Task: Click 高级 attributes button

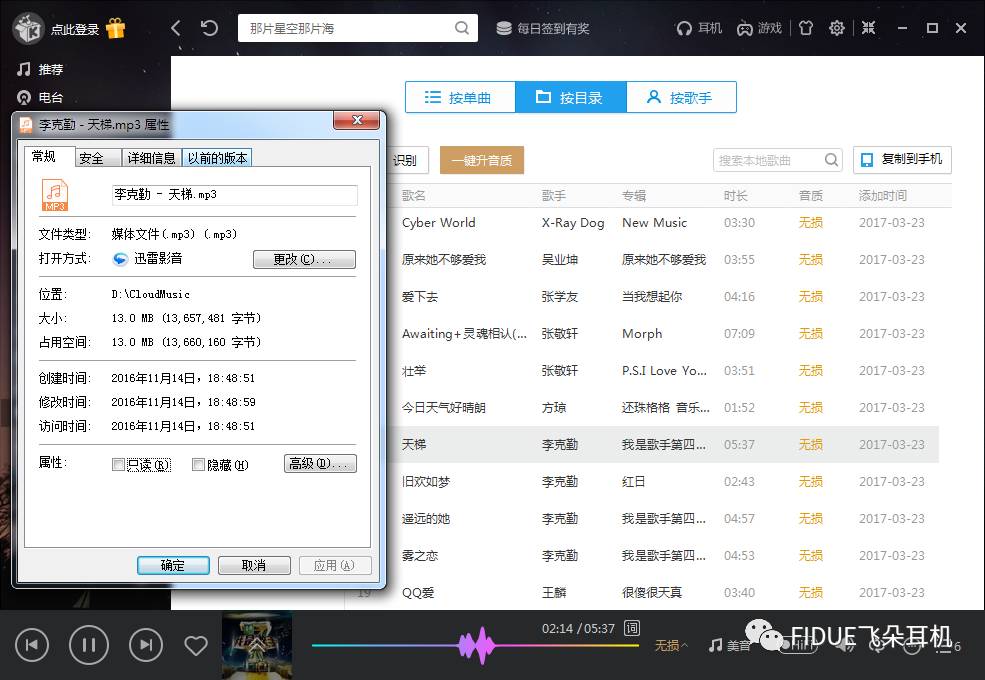Action: click(320, 464)
